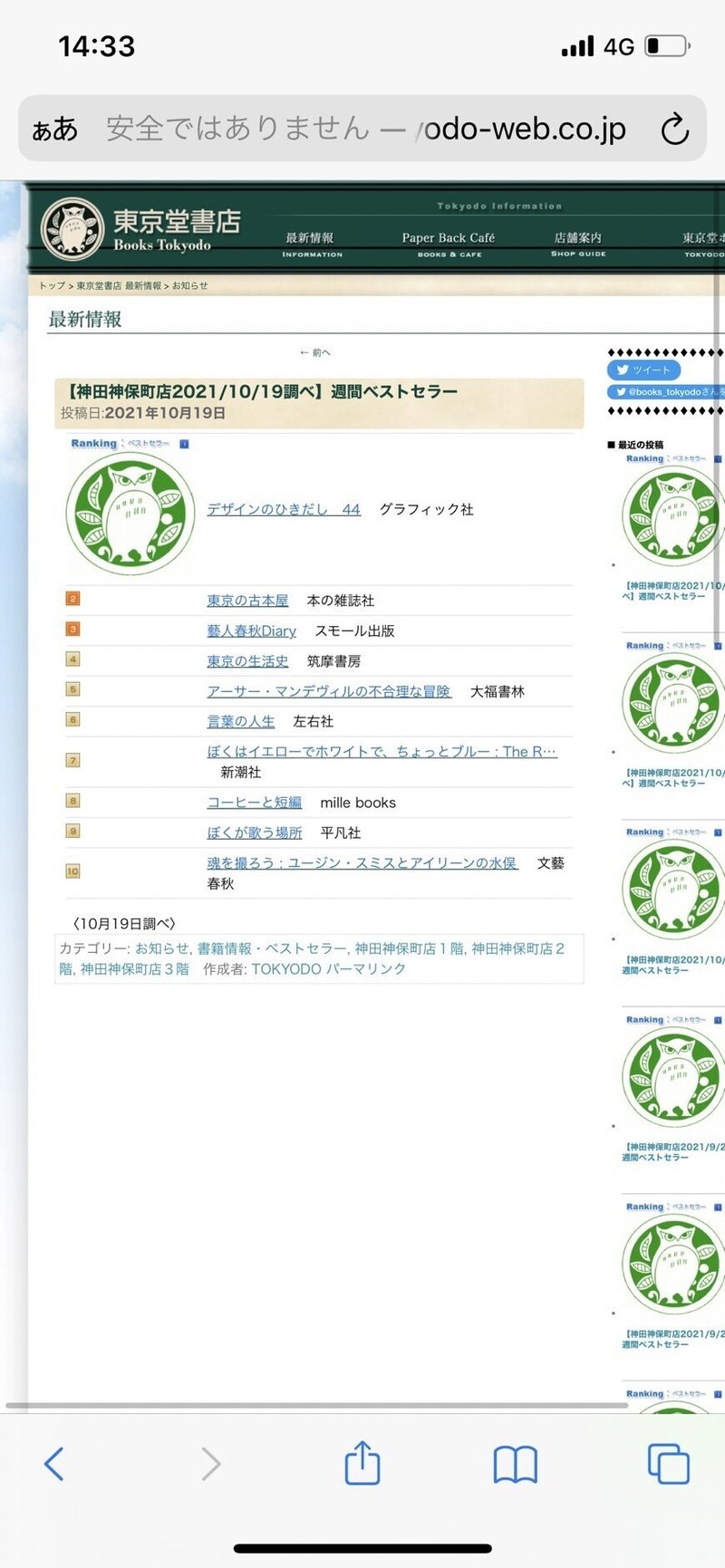Tap the Safari reload page icon
Viewport: 725px width, 1568px height.
674,130
